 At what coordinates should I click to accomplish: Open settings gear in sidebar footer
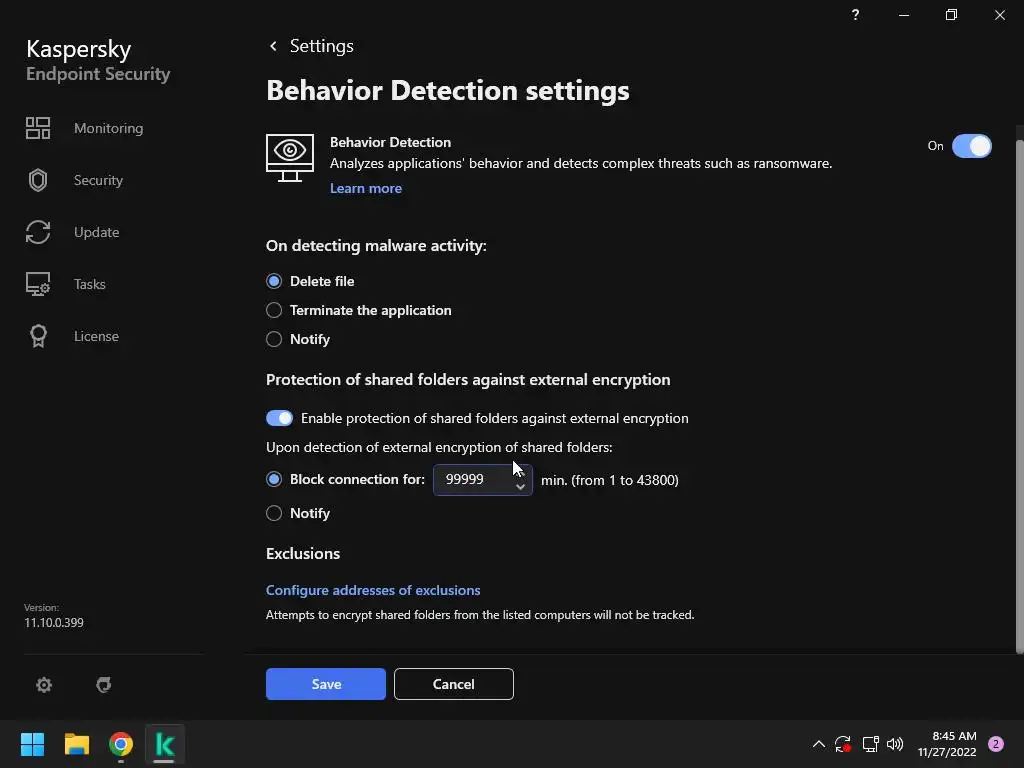click(x=44, y=684)
